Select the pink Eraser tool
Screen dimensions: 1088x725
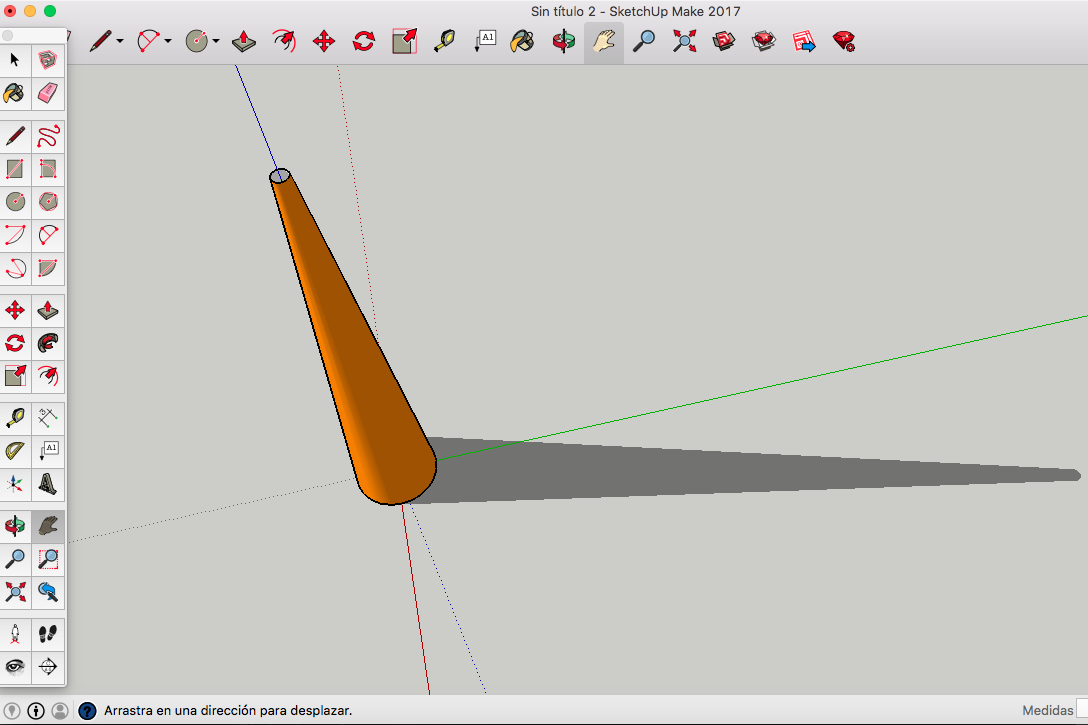(47, 93)
